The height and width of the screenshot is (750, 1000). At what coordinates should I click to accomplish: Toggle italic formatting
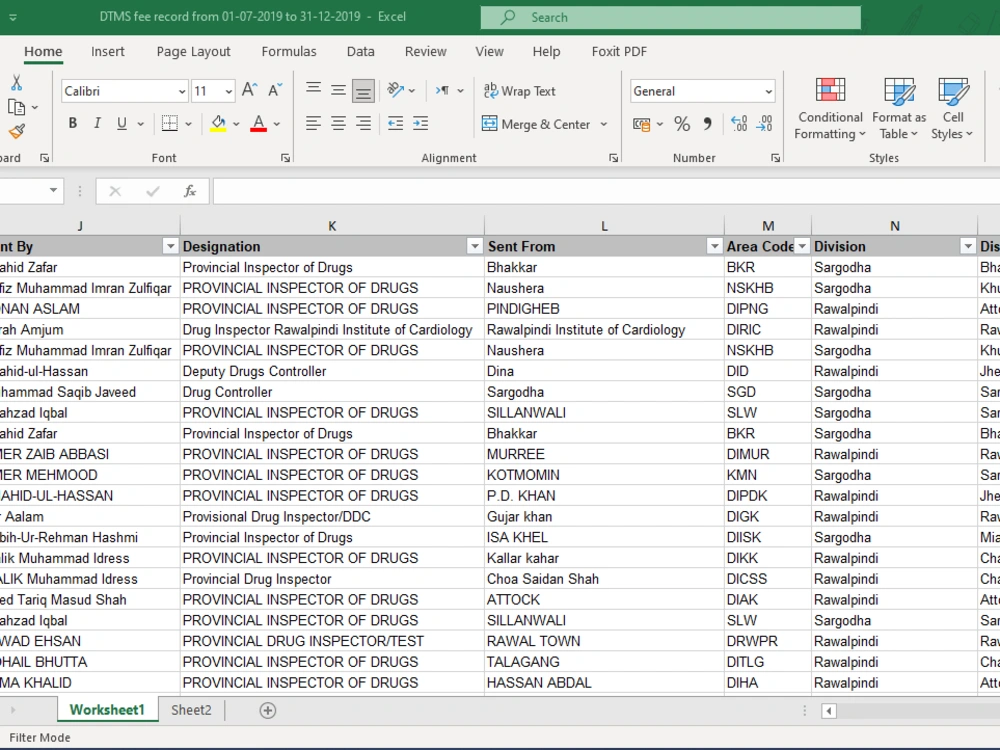click(x=96, y=123)
